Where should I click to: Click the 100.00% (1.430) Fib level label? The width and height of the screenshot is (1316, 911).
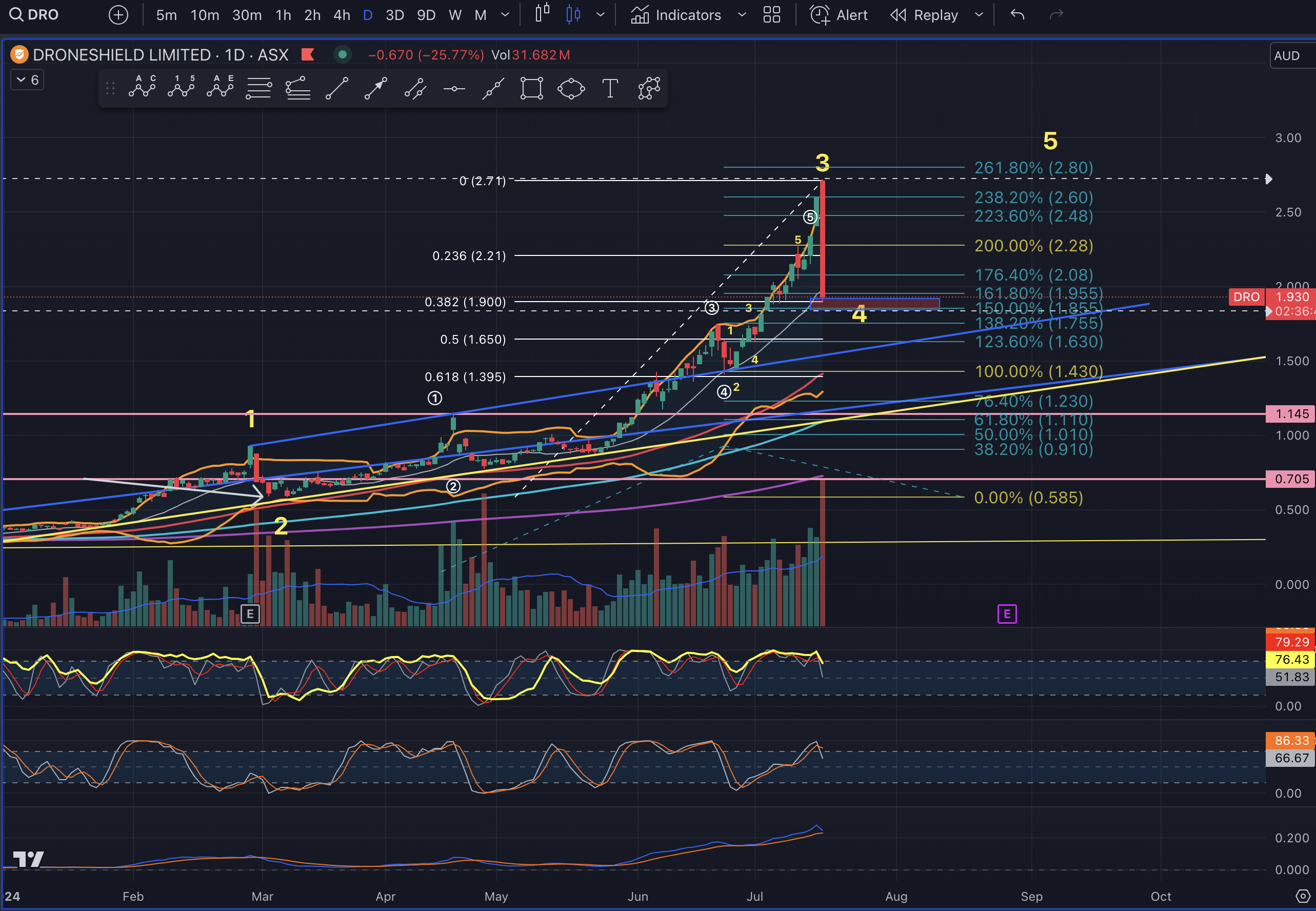tap(1039, 371)
